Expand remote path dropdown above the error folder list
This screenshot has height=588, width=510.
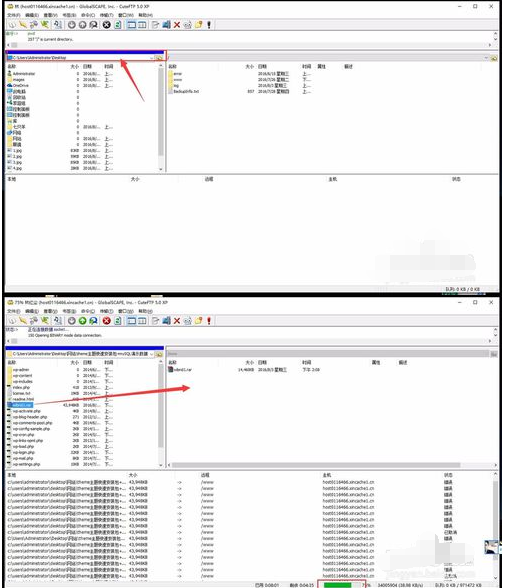pyautogui.click(x=486, y=58)
